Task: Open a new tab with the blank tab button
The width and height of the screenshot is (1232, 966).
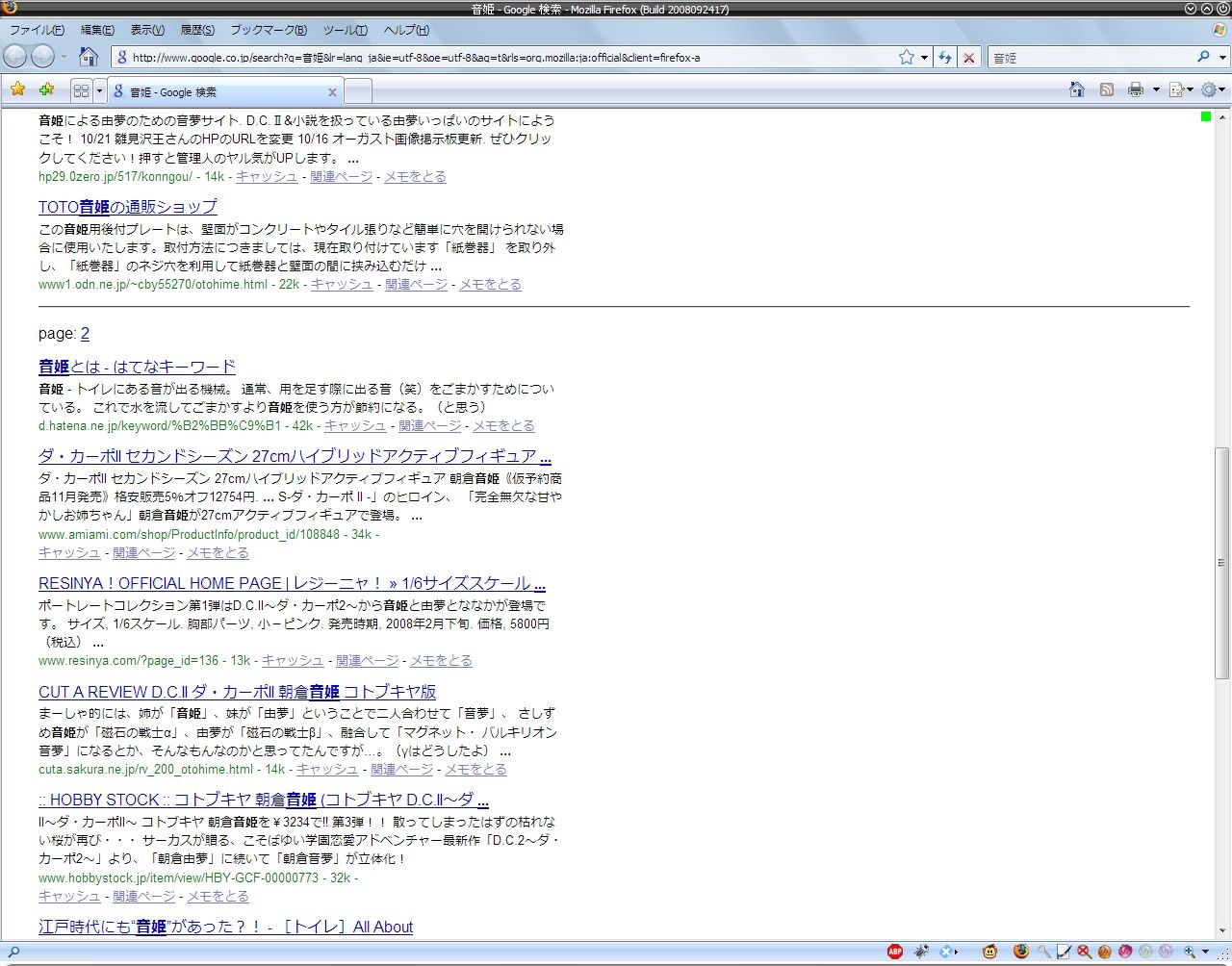Action: (x=357, y=92)
